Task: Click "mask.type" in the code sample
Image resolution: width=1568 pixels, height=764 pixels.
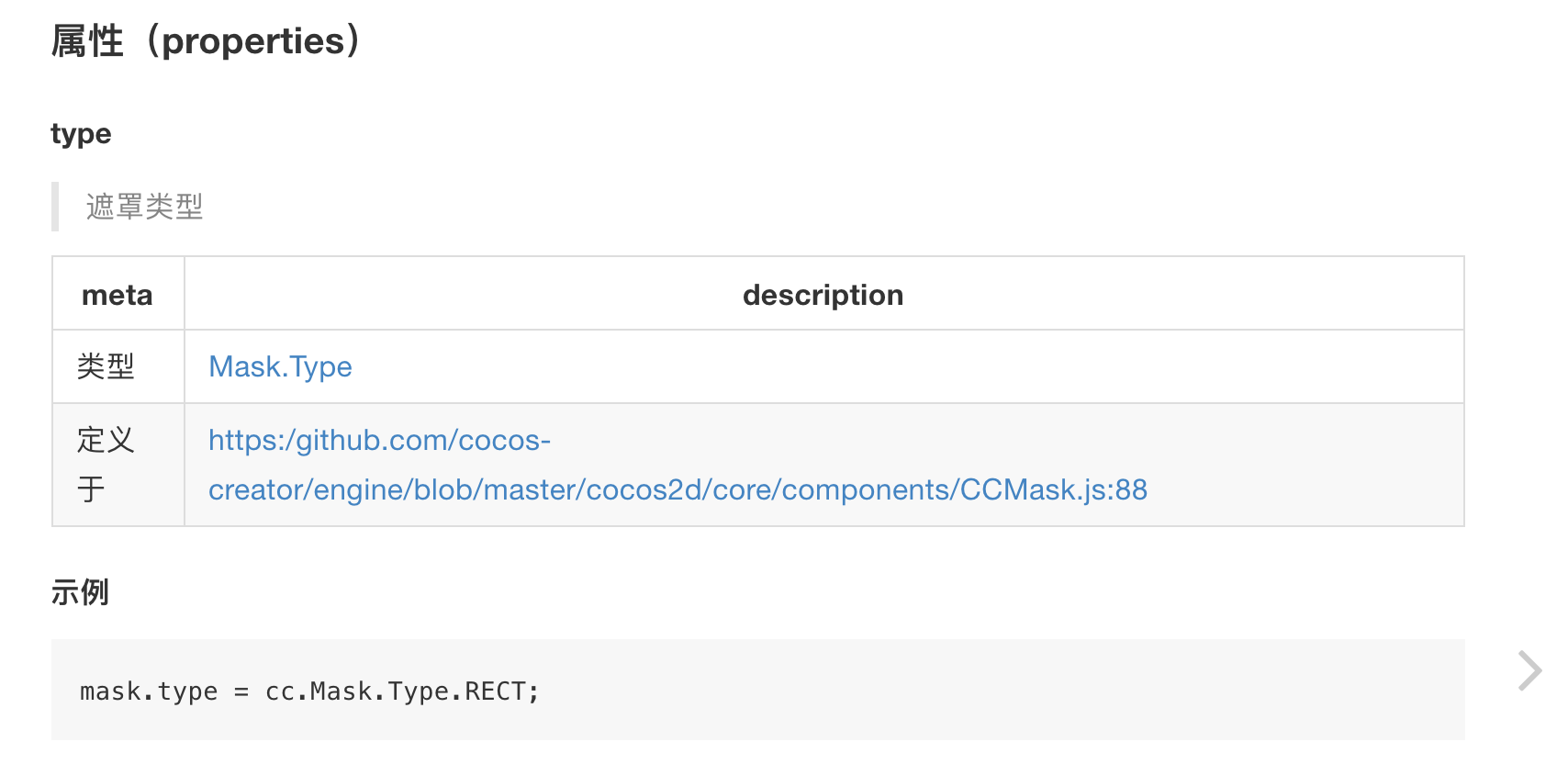Action: [149, 691]
